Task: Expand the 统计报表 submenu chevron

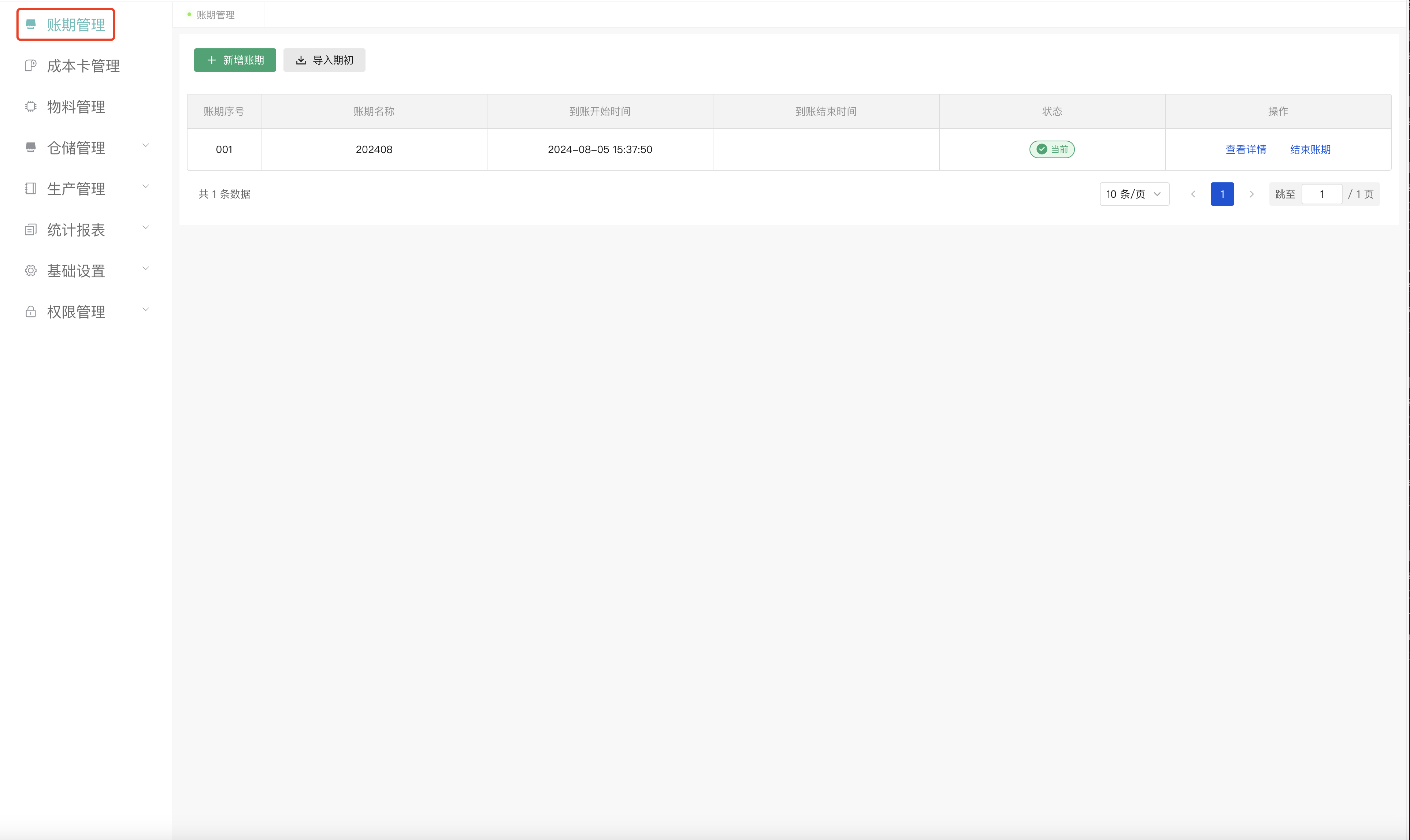Action: coord(145,227)
